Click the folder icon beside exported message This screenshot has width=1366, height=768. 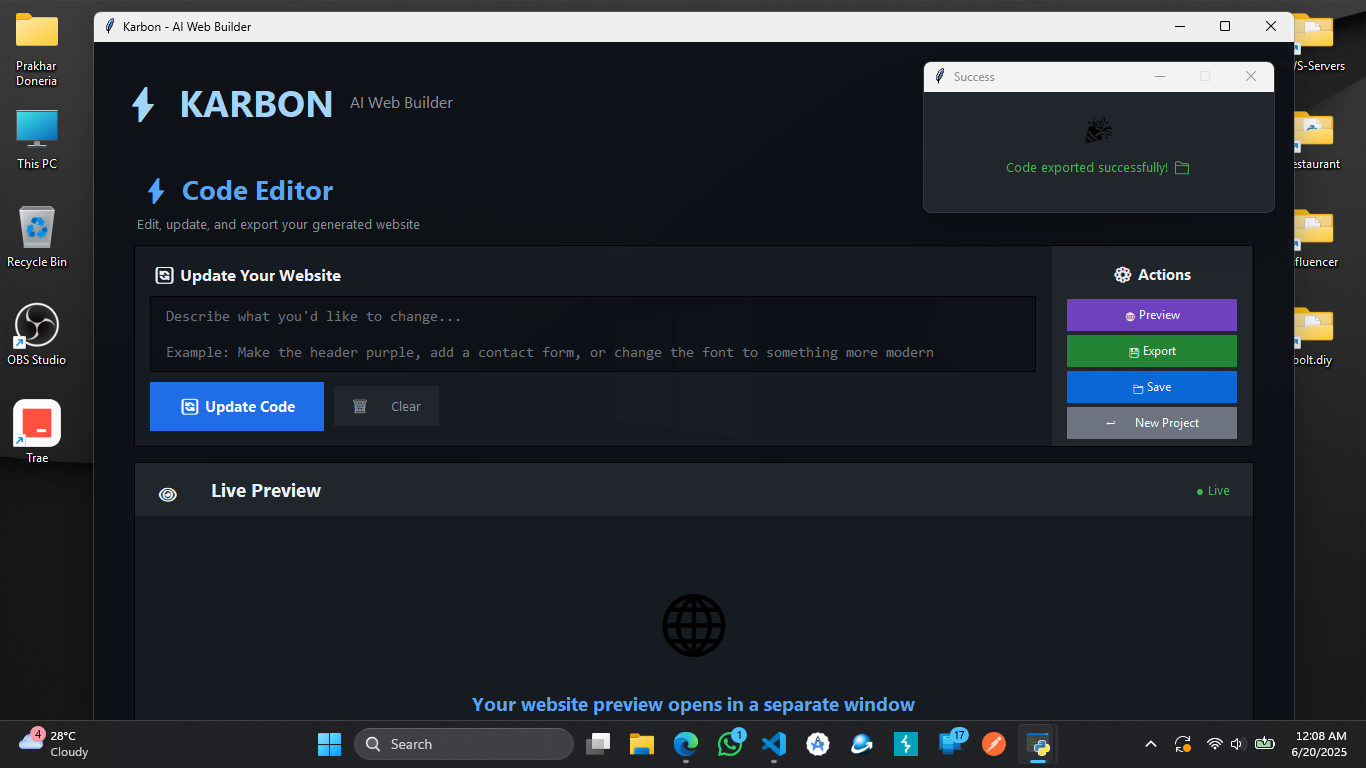1182,168
